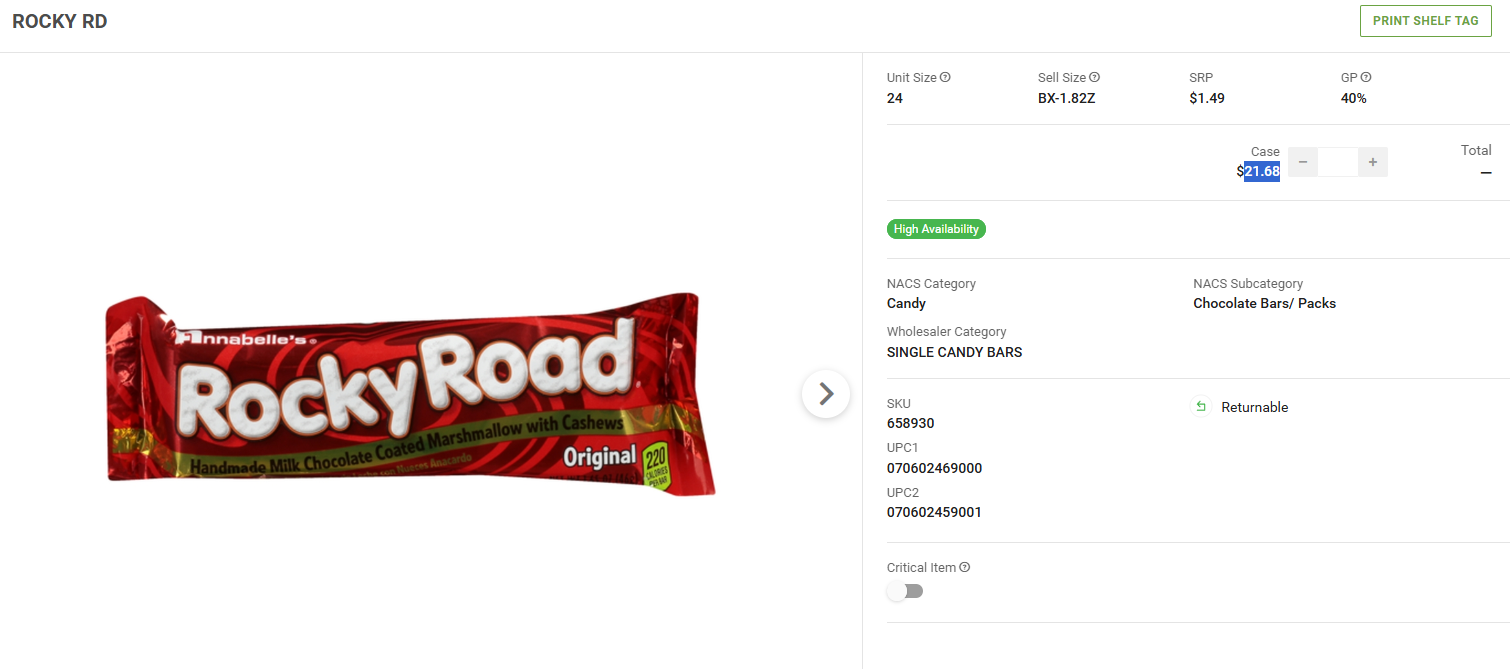Click the Chocolate Bars/ Packs subcategory text

tap(1264, 303)
